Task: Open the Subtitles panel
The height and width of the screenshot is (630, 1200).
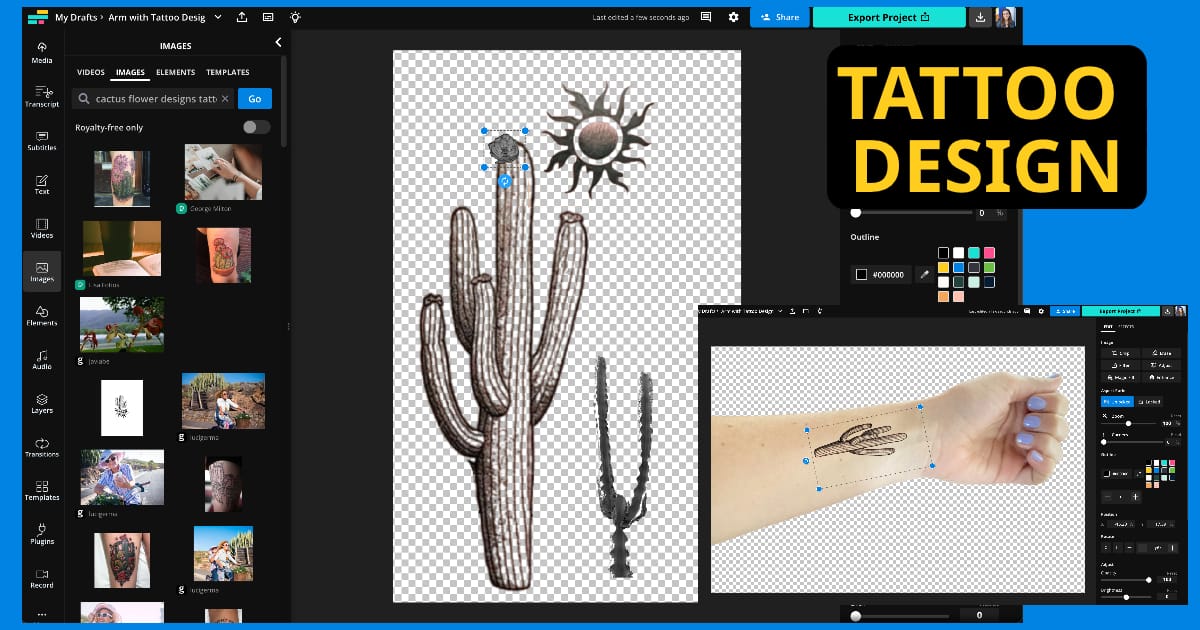Action: (x=42, y=140)
